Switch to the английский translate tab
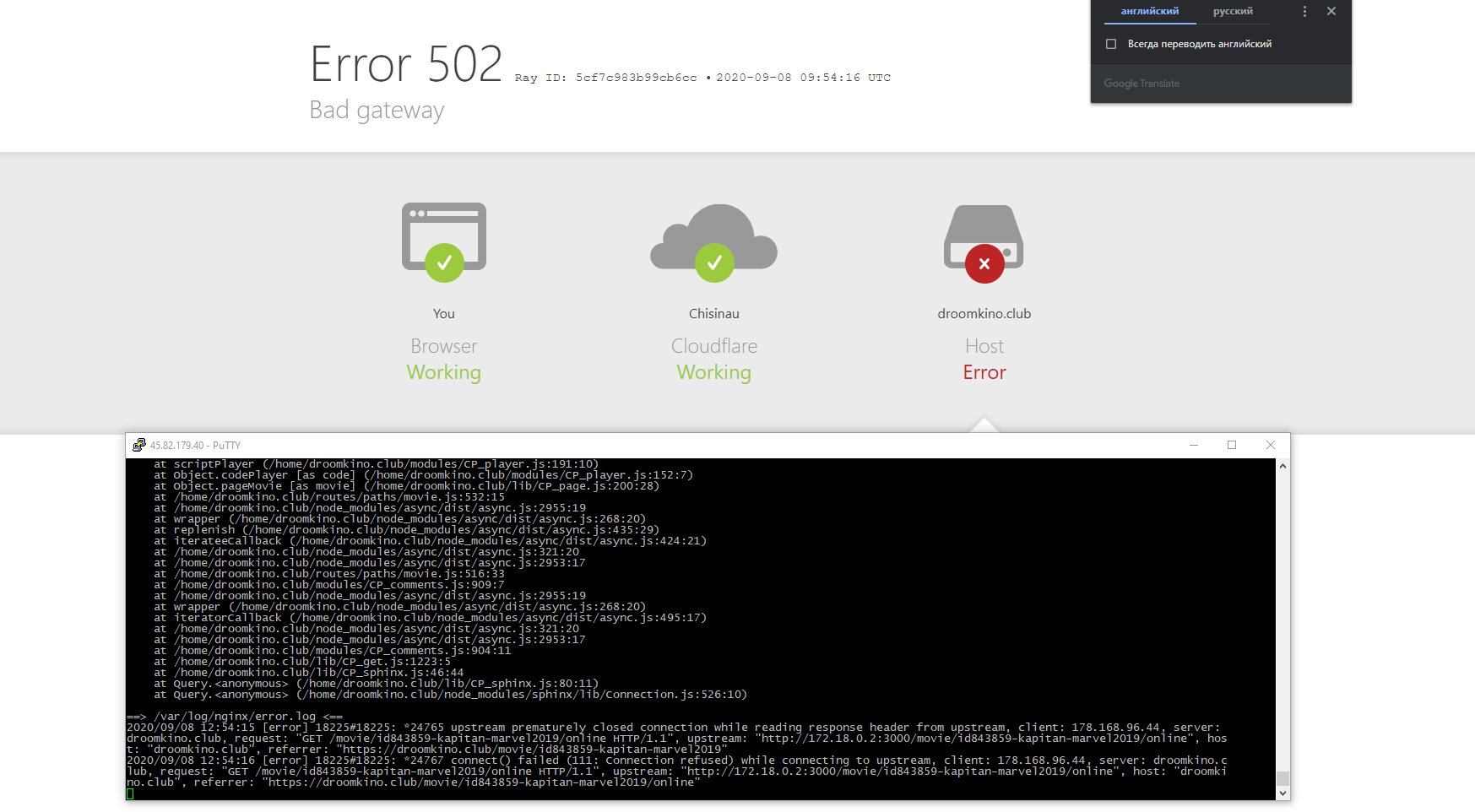 [x=1150, y=12]
